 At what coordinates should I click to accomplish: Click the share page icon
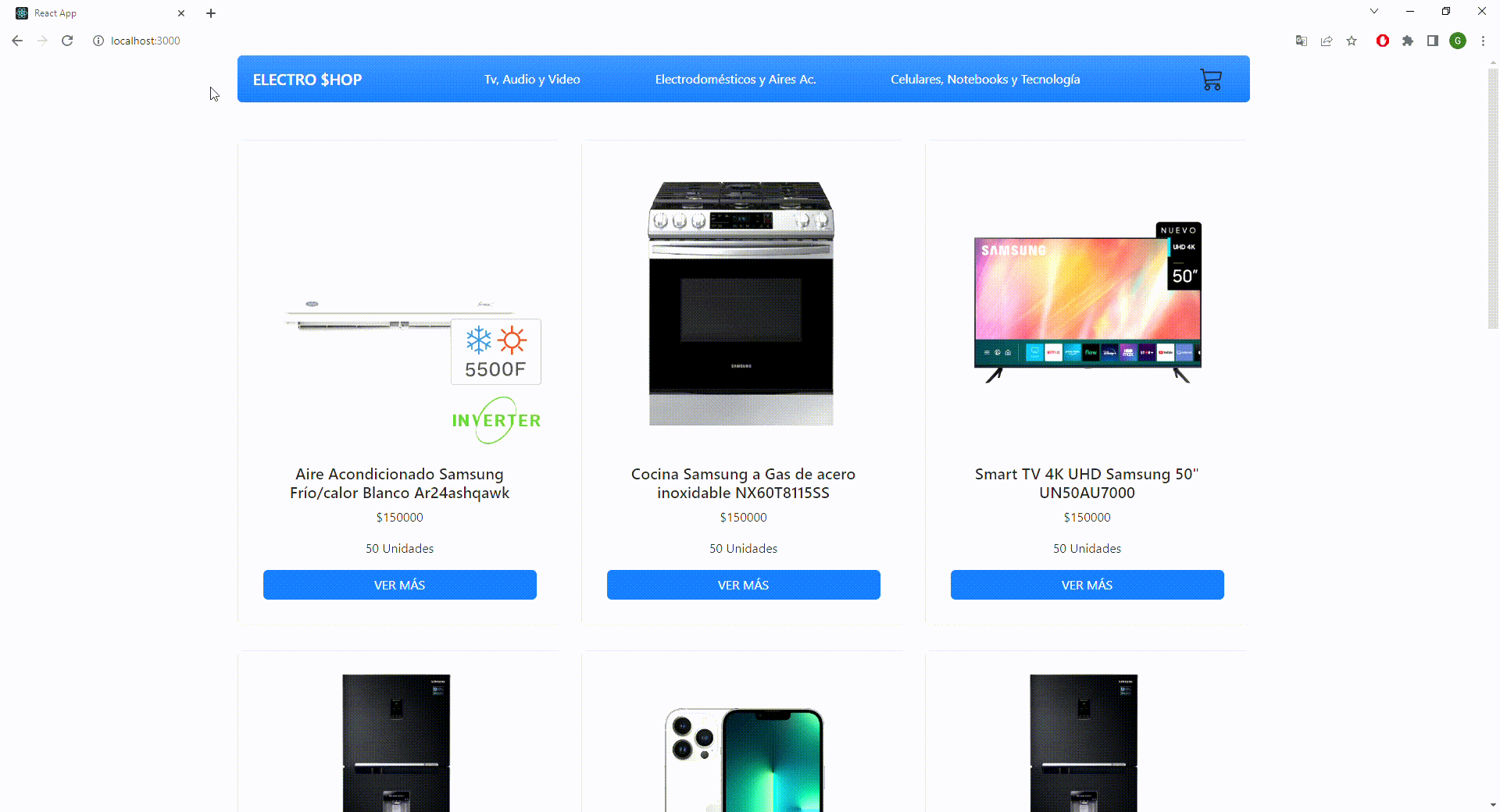[1327, 41]
